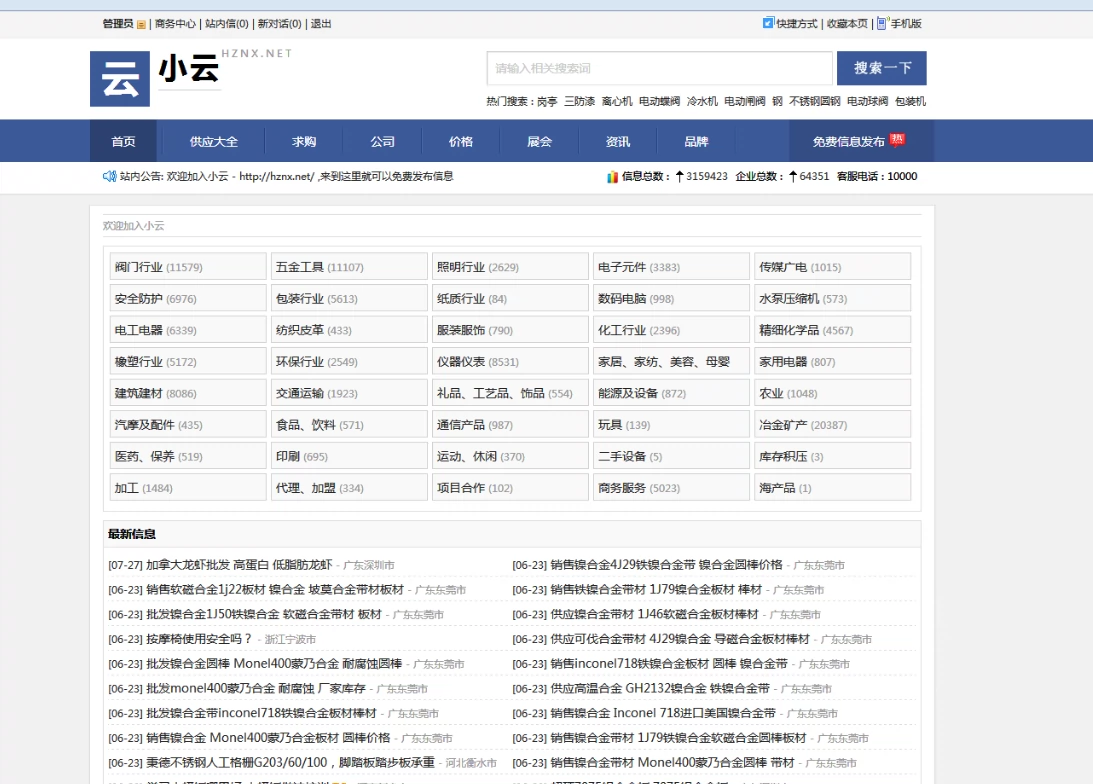
Task: Open the 精细化学品 (4567) category
Action: coord(832,330)
